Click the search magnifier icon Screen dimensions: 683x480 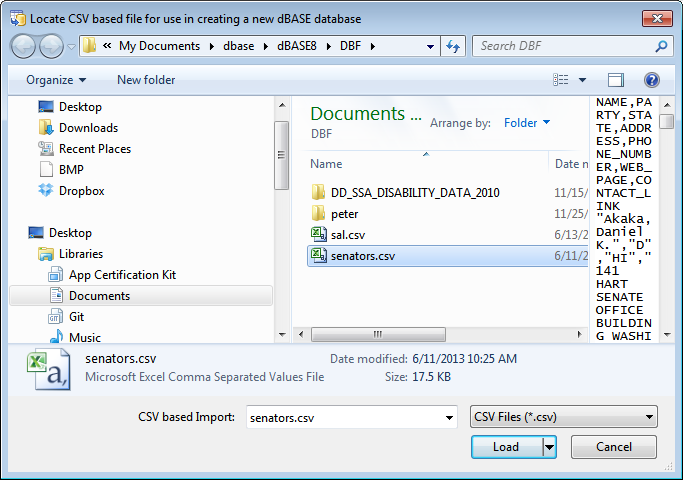pyautogui.click(x=661, y=46)
